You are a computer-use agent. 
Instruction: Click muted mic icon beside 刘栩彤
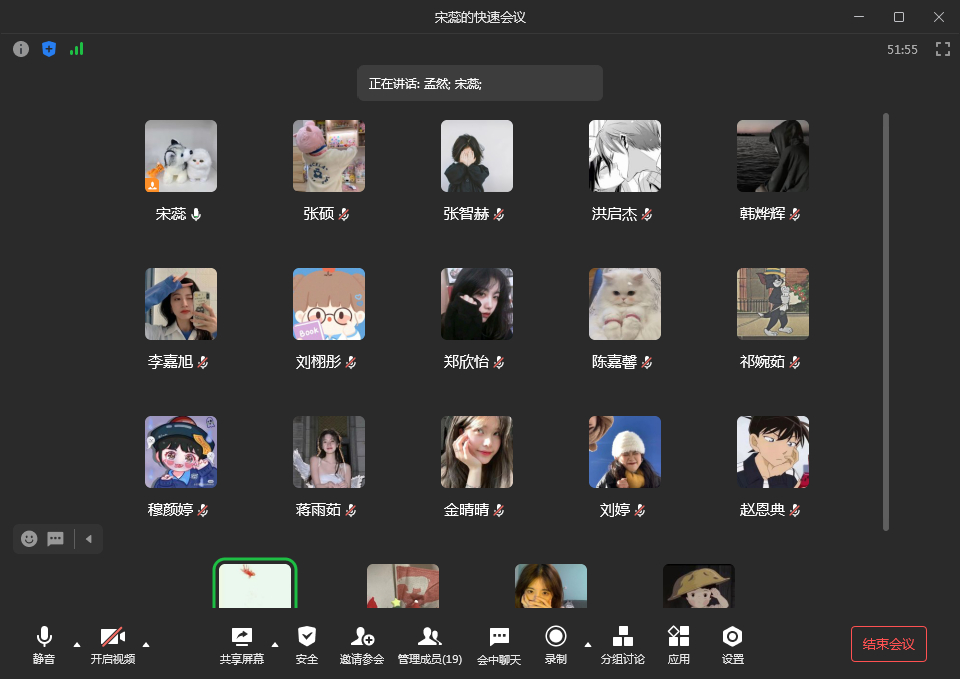(351, 362)
